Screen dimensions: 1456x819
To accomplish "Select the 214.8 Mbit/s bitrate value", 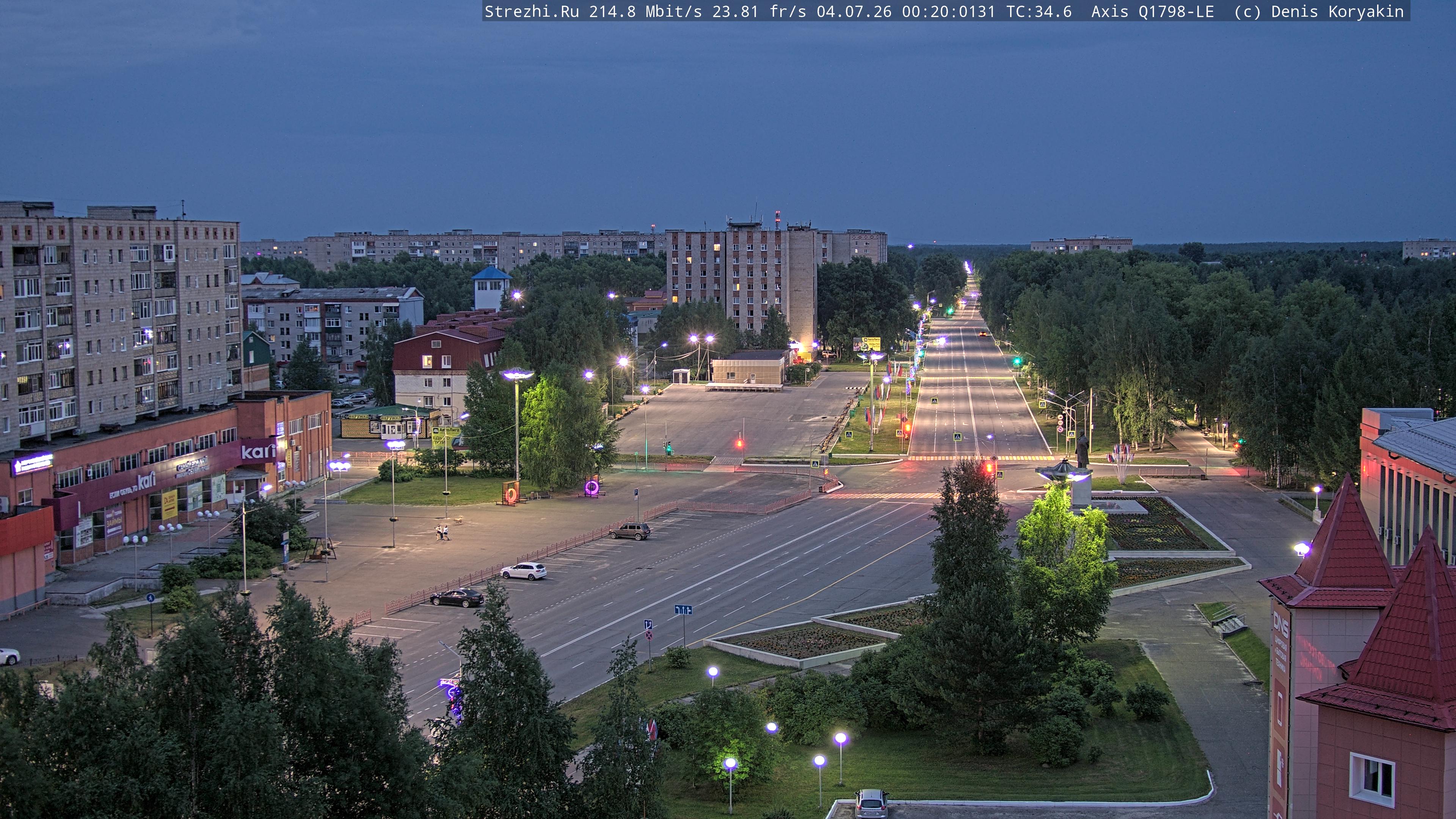I will [645, 12].
